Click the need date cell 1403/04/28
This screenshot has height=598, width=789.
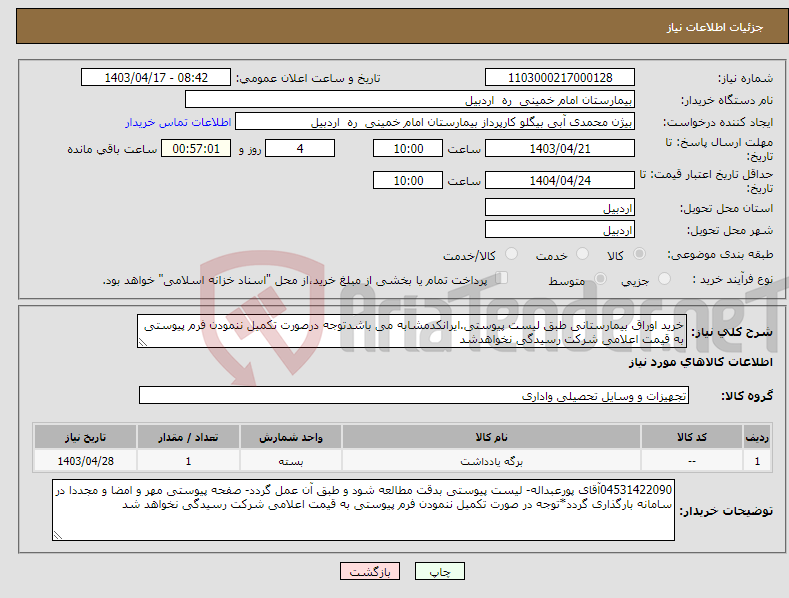(x=85, y=461)
